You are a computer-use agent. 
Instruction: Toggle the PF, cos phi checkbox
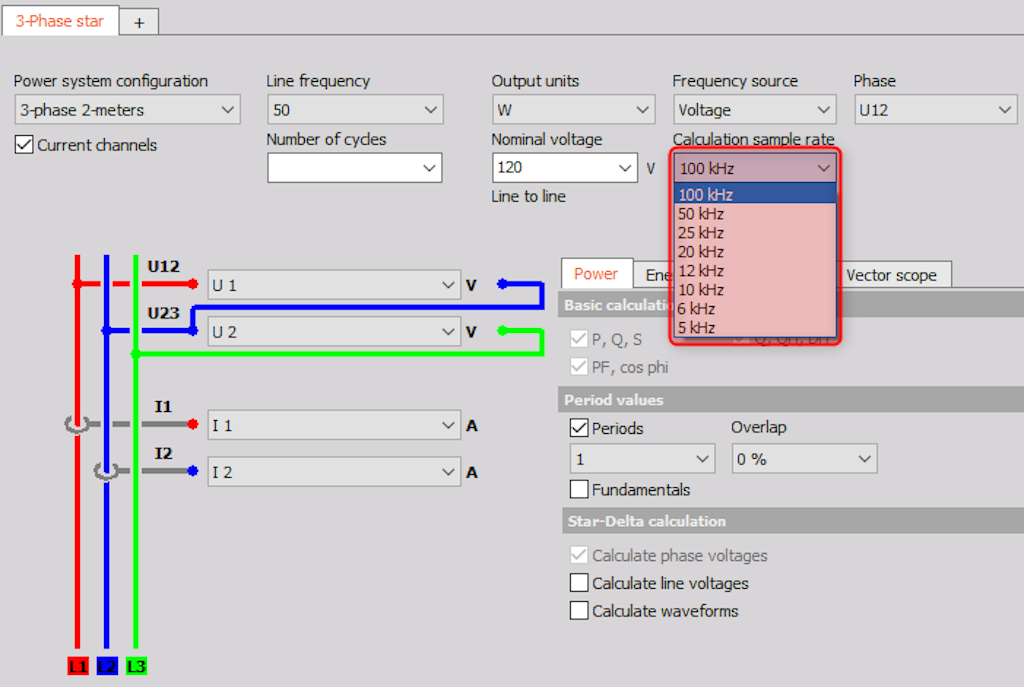pyautogui.click(x=579, y=366)
